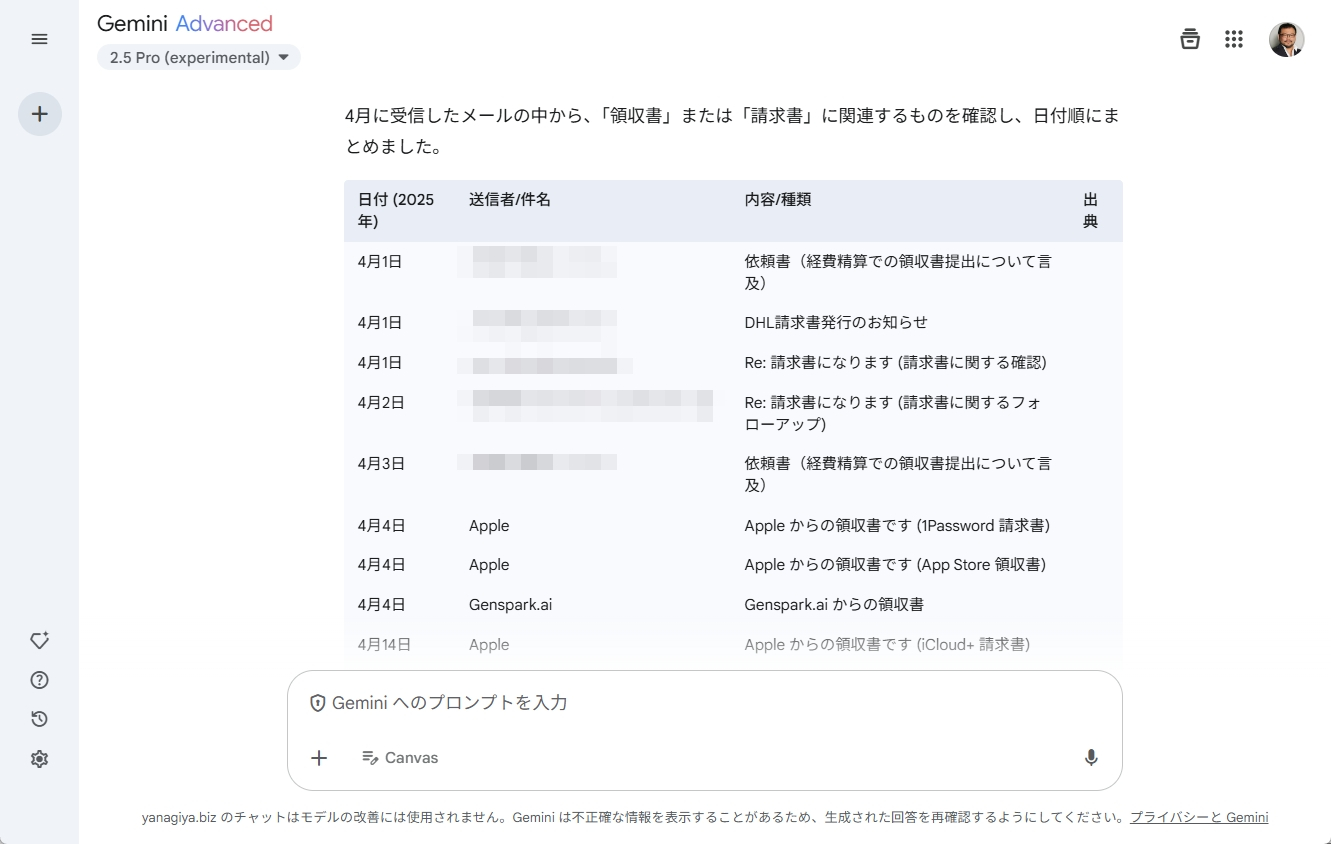The height and width of the screenshot is (844, 1331).
Task: Open the activity history clock icon
Action: (x=39, y=719)
